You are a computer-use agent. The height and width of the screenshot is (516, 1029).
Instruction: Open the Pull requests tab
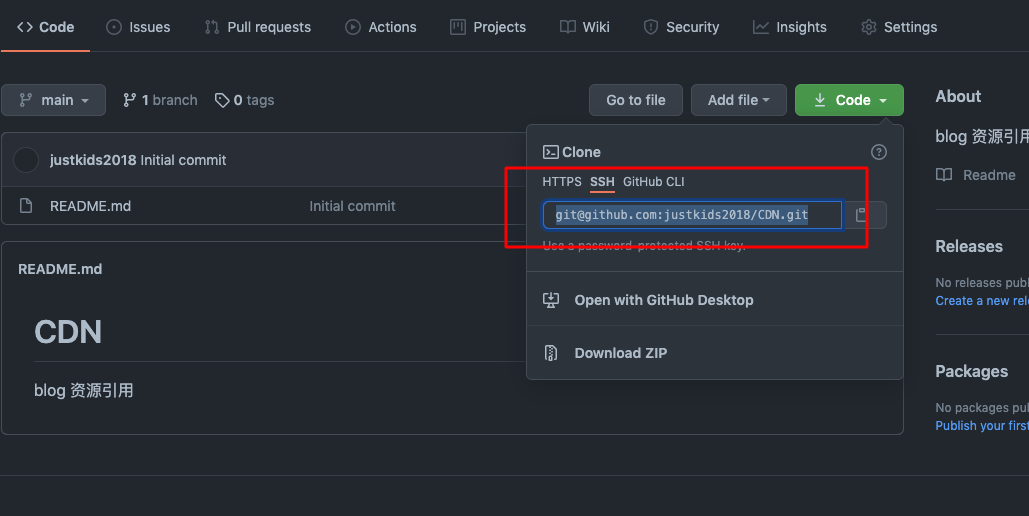tap(257, 27)
